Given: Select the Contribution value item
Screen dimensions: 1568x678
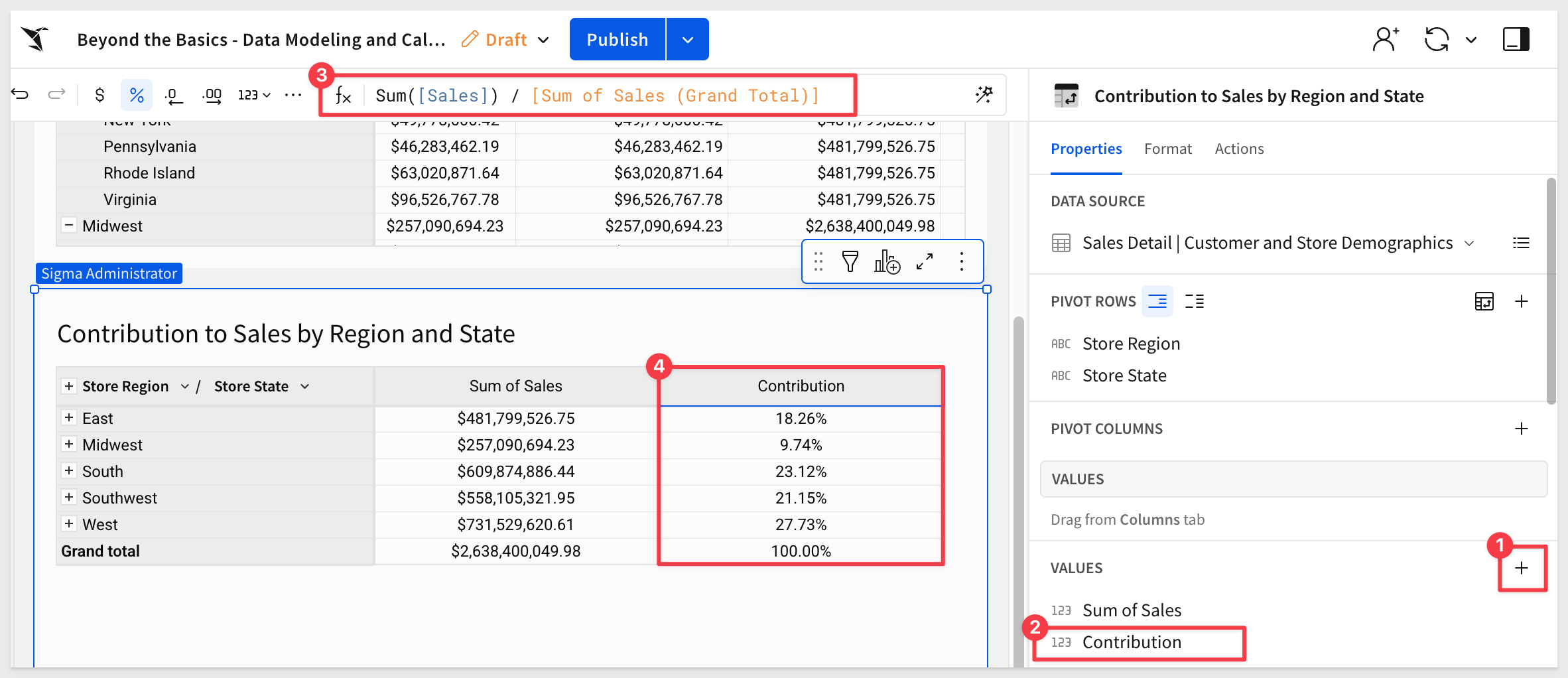Looking at the screenshot, I should tap(1132, 642).
